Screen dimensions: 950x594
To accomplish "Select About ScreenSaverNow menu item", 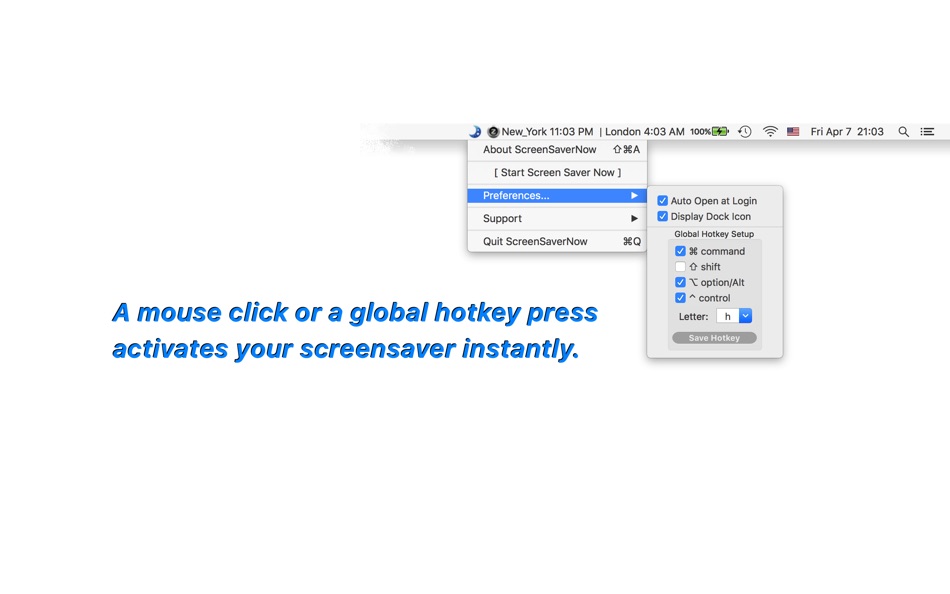I will tap(557, 150).
